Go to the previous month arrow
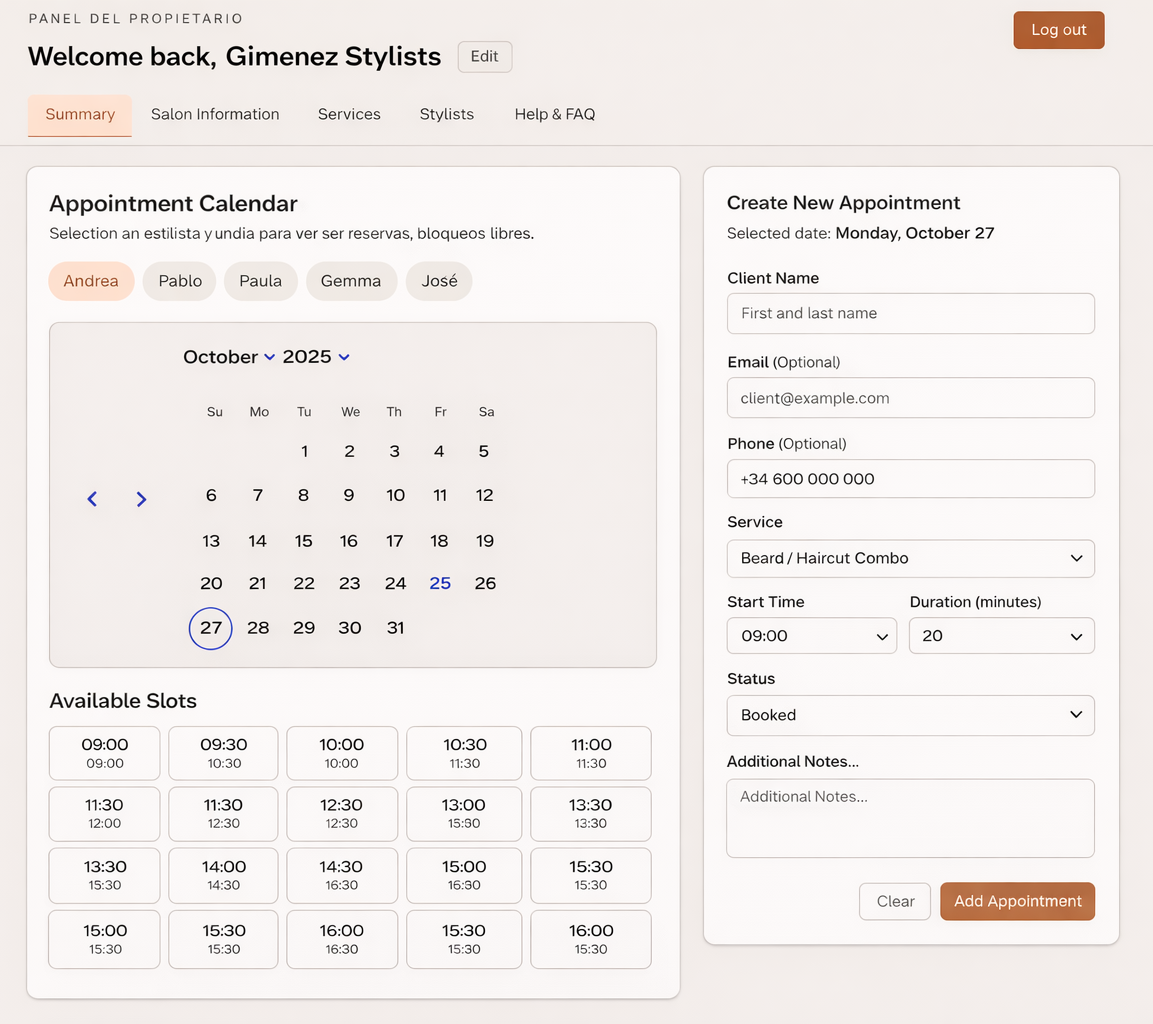The width and height of the screenshot is (1153, 1024). [x=91, y=498]
